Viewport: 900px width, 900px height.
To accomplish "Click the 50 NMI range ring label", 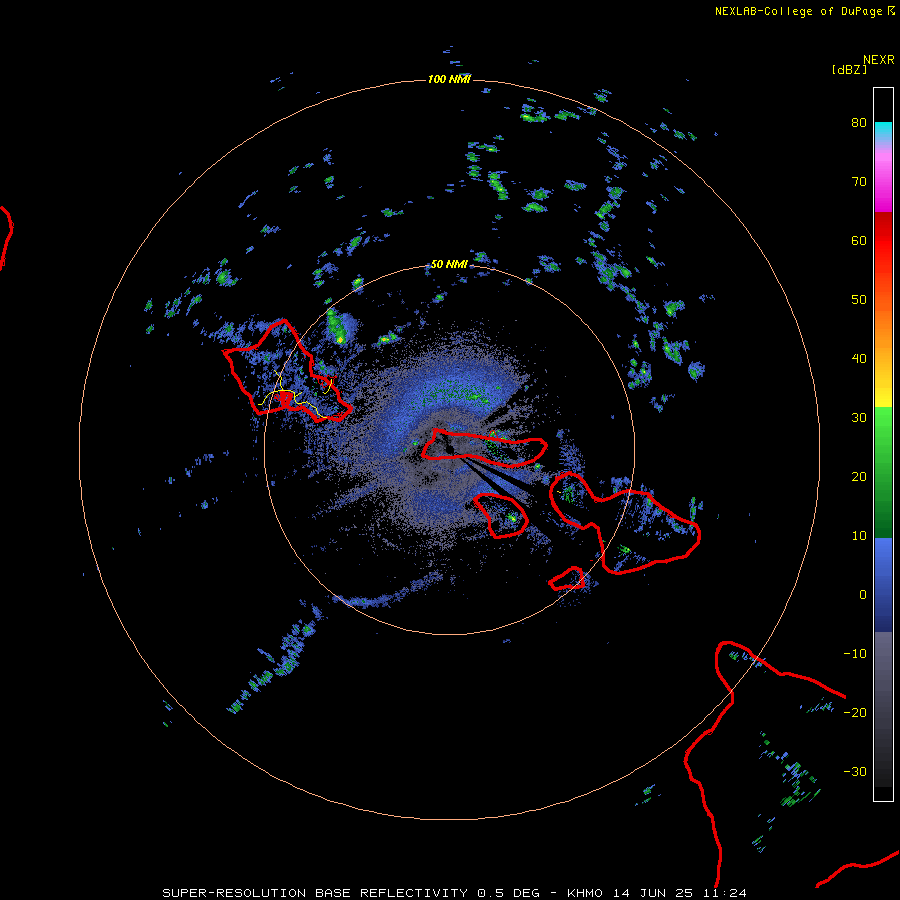I will 449,265.
